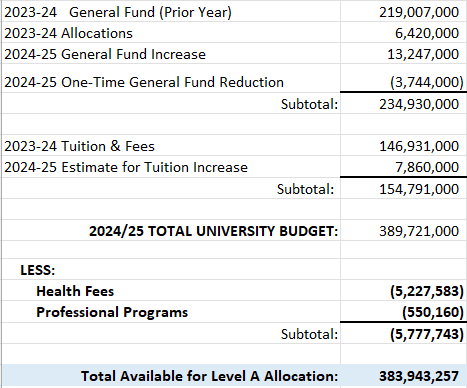
Task: Click the value 13,247,000
Action: point(423,54)
